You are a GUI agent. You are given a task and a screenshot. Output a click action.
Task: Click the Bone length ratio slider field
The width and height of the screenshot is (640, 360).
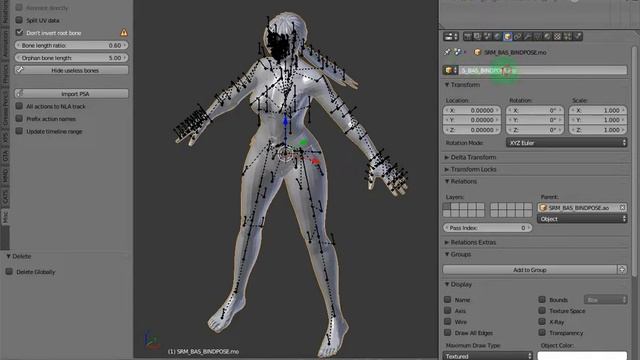coord(71,45)
